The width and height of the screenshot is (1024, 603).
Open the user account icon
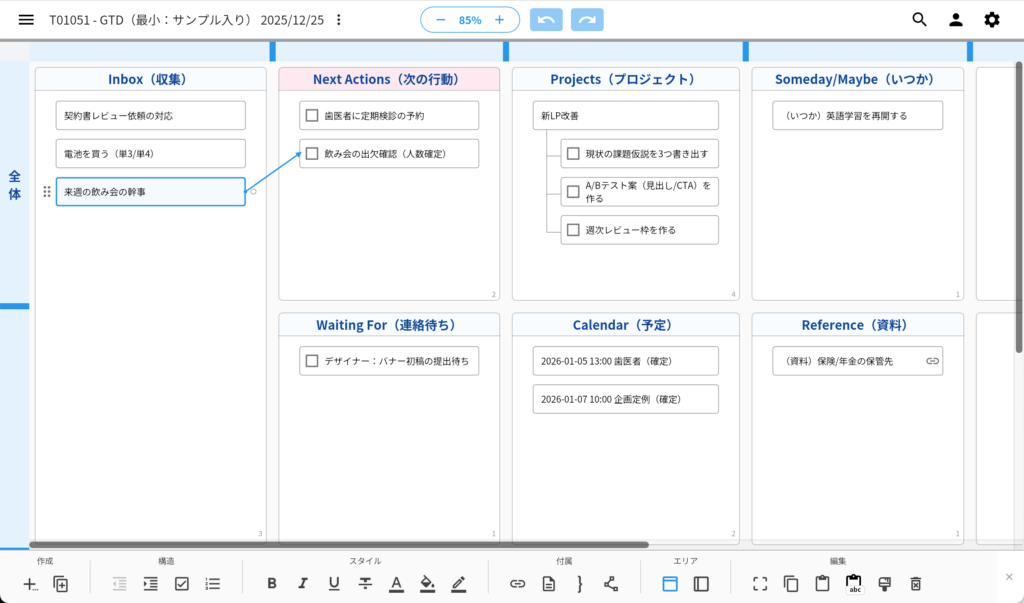tap(955, 20)
